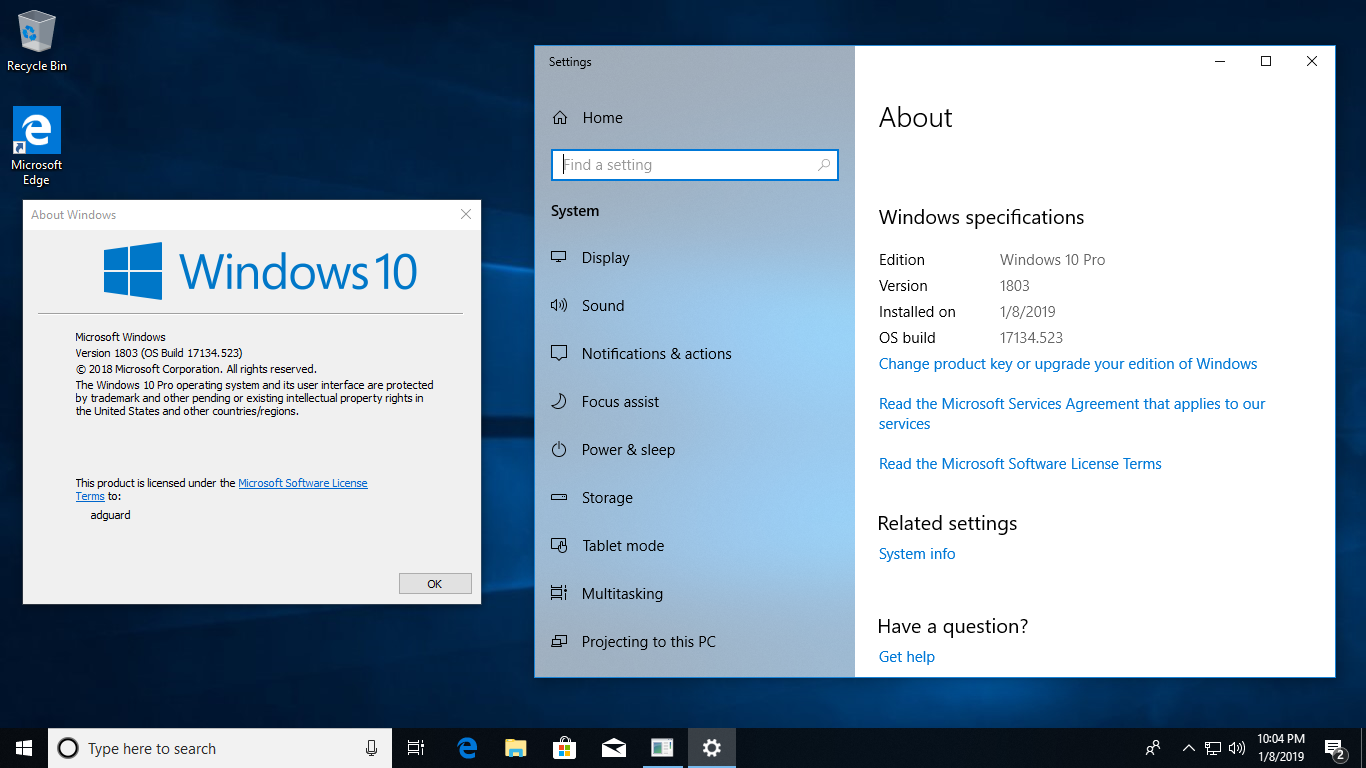The height and width of the screenshot is (768, 1366).
Task: Click the Cortana circle icon in taskbar
Action: pyautogui.click(x=68, y=748)
